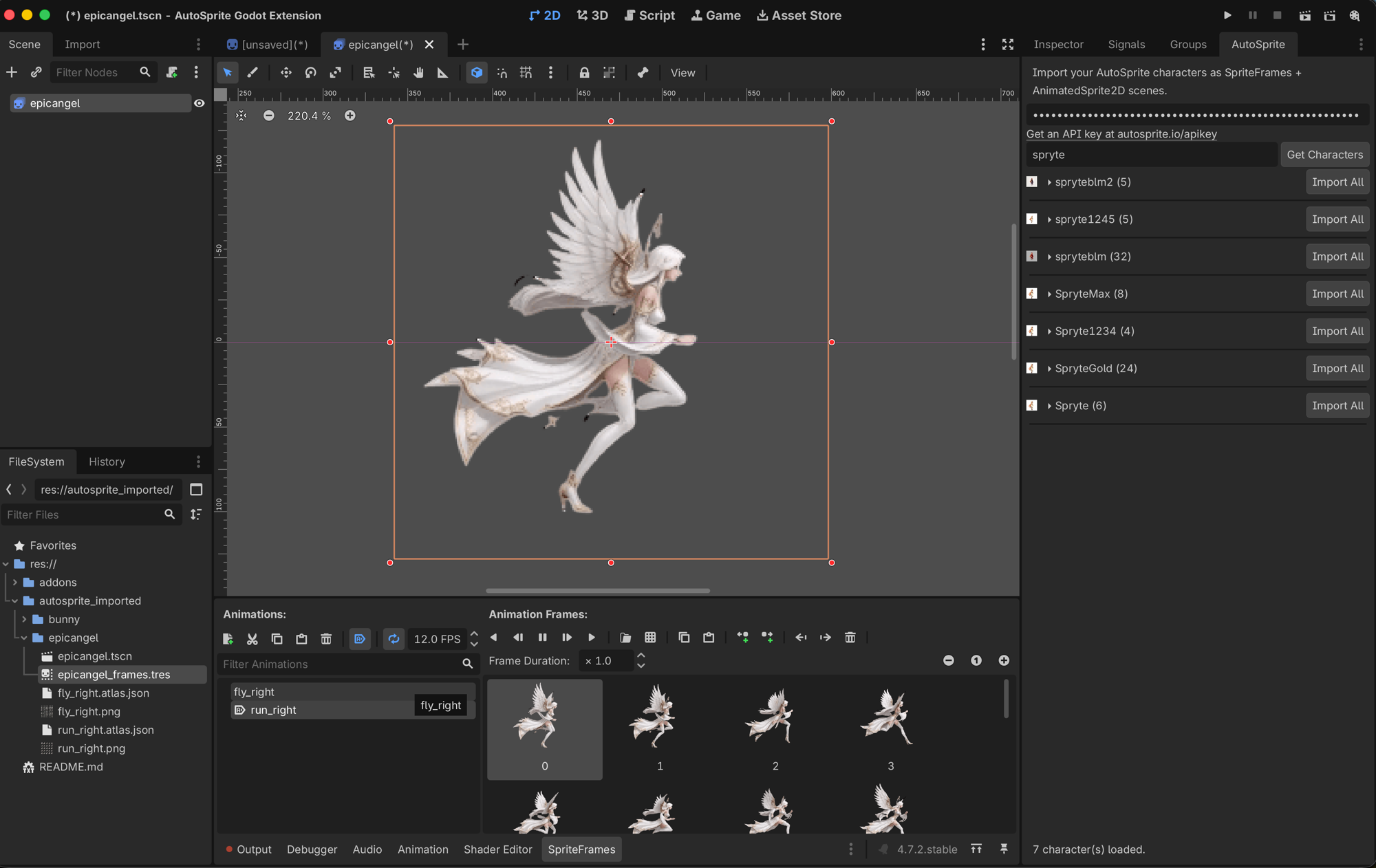Expand the spryteblm2 (5) character entry

pos(1049,182)
